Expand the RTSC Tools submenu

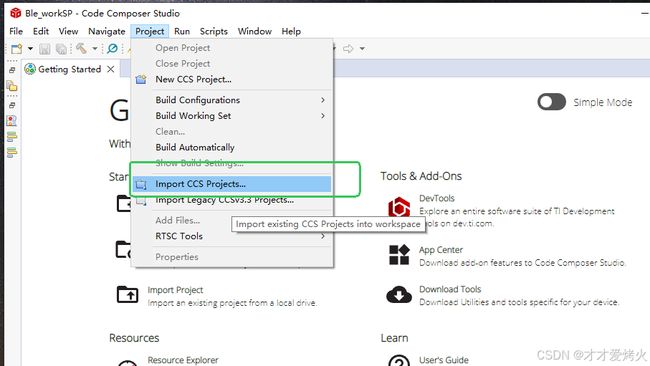232,236
